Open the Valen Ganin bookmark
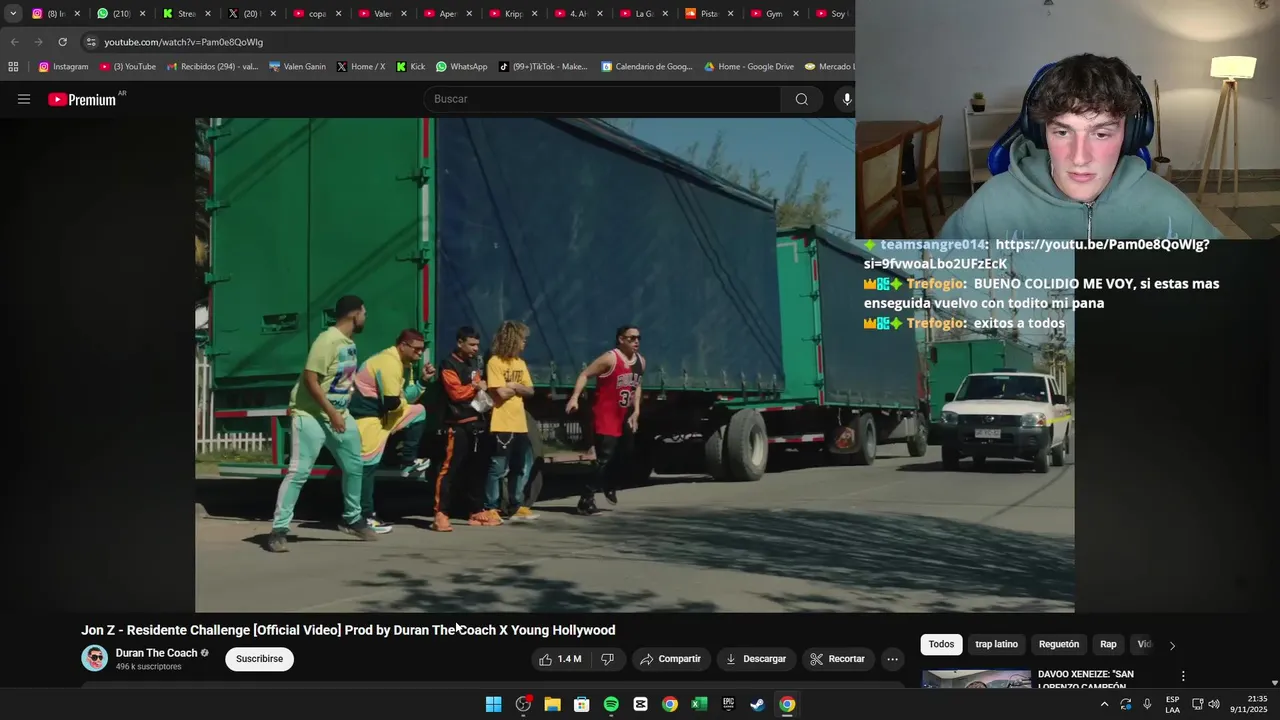 point(298,67)
